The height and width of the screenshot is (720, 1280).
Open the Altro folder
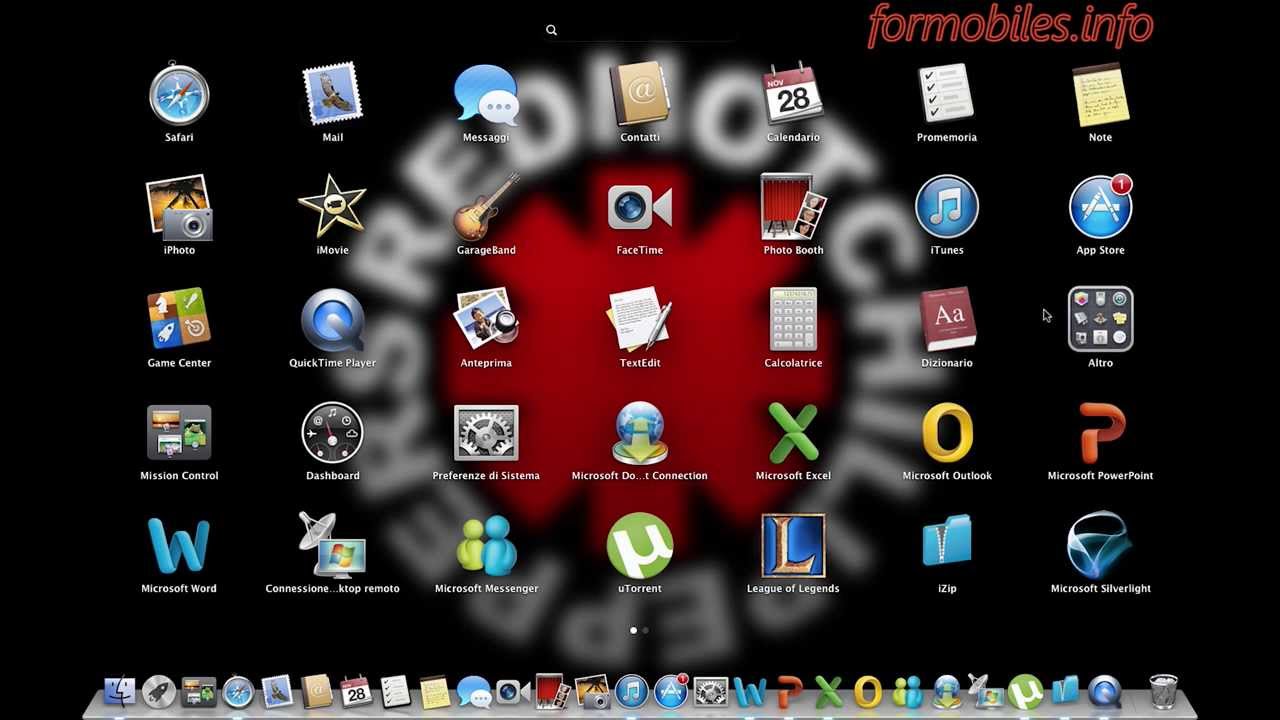pyautogui.click(x=1100, y=320)
